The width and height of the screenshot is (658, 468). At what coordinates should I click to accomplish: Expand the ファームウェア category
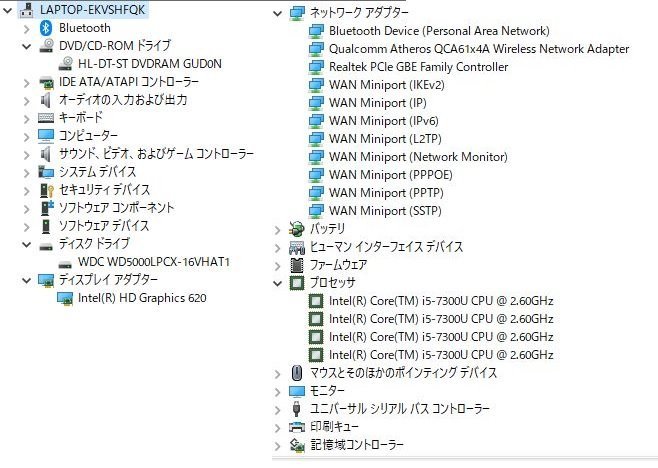tap(277, 266)
